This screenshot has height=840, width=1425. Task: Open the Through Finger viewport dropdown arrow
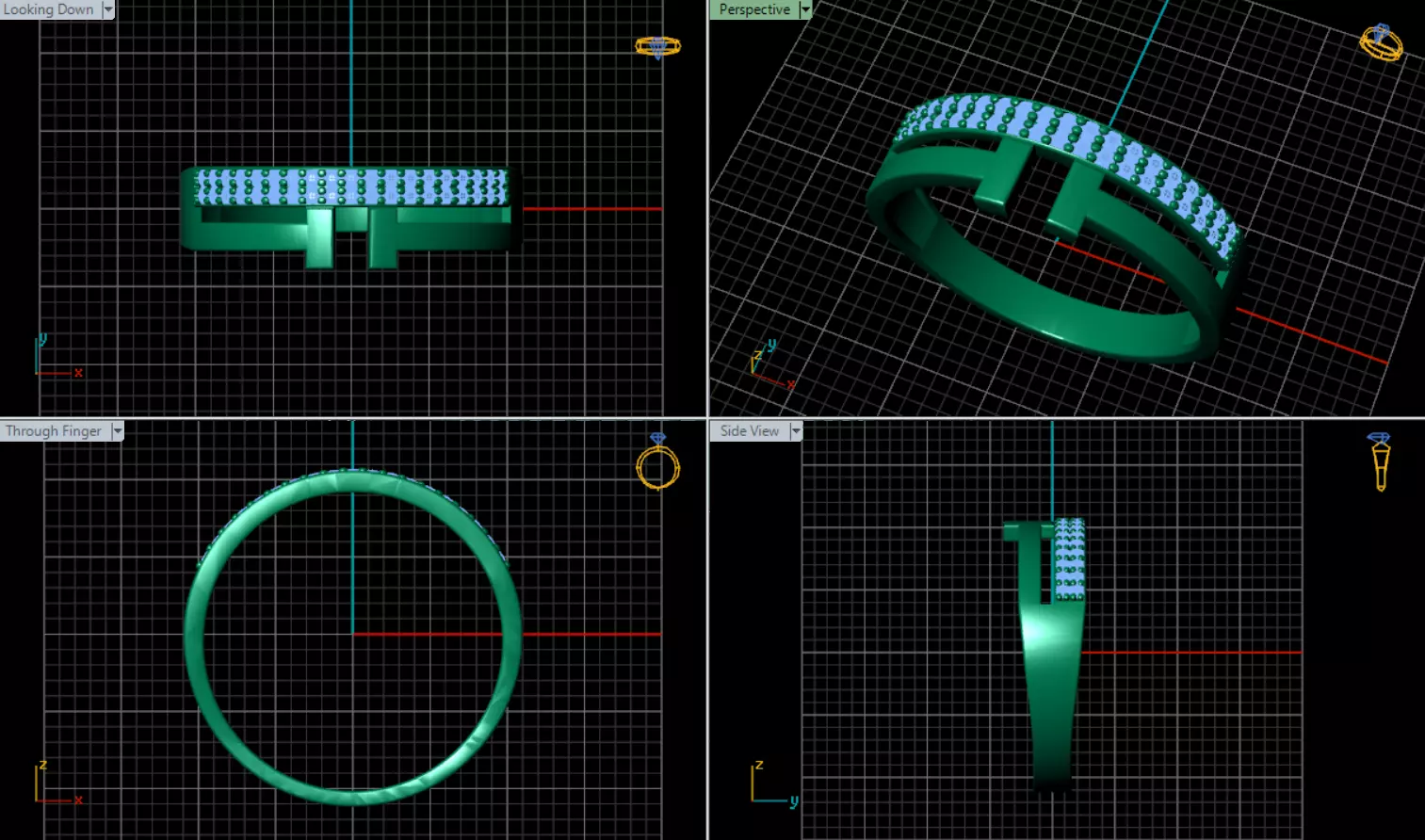pos(118,430)
